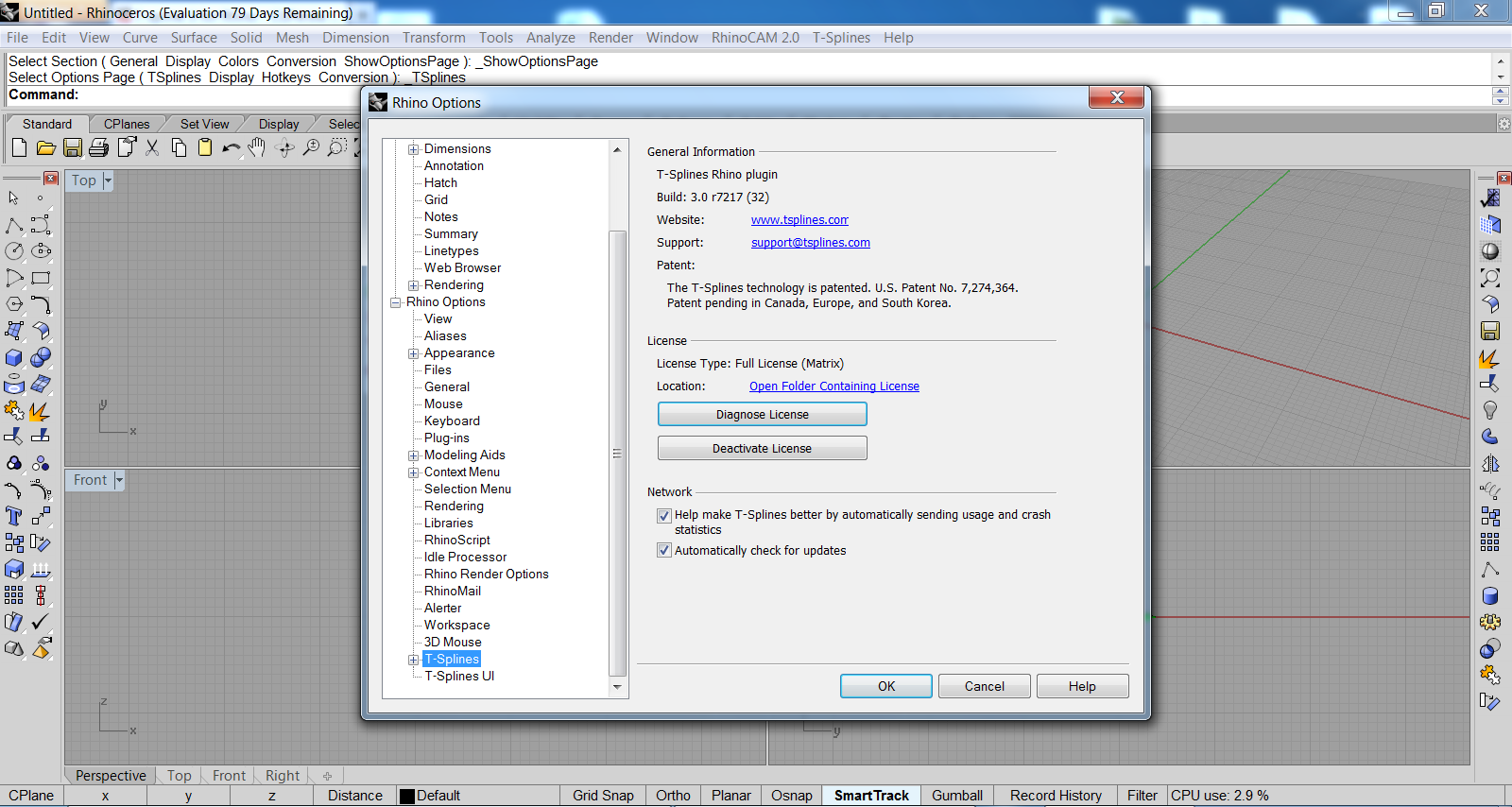Select the Pan hand tool
This screenshot has width=1512, height=807.
coord(257,147)
